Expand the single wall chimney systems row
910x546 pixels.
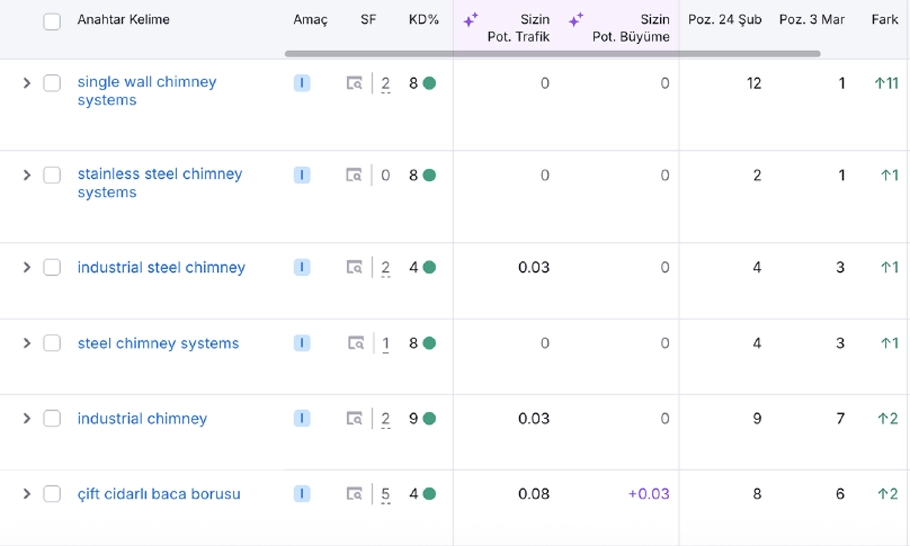pos(27,84)
